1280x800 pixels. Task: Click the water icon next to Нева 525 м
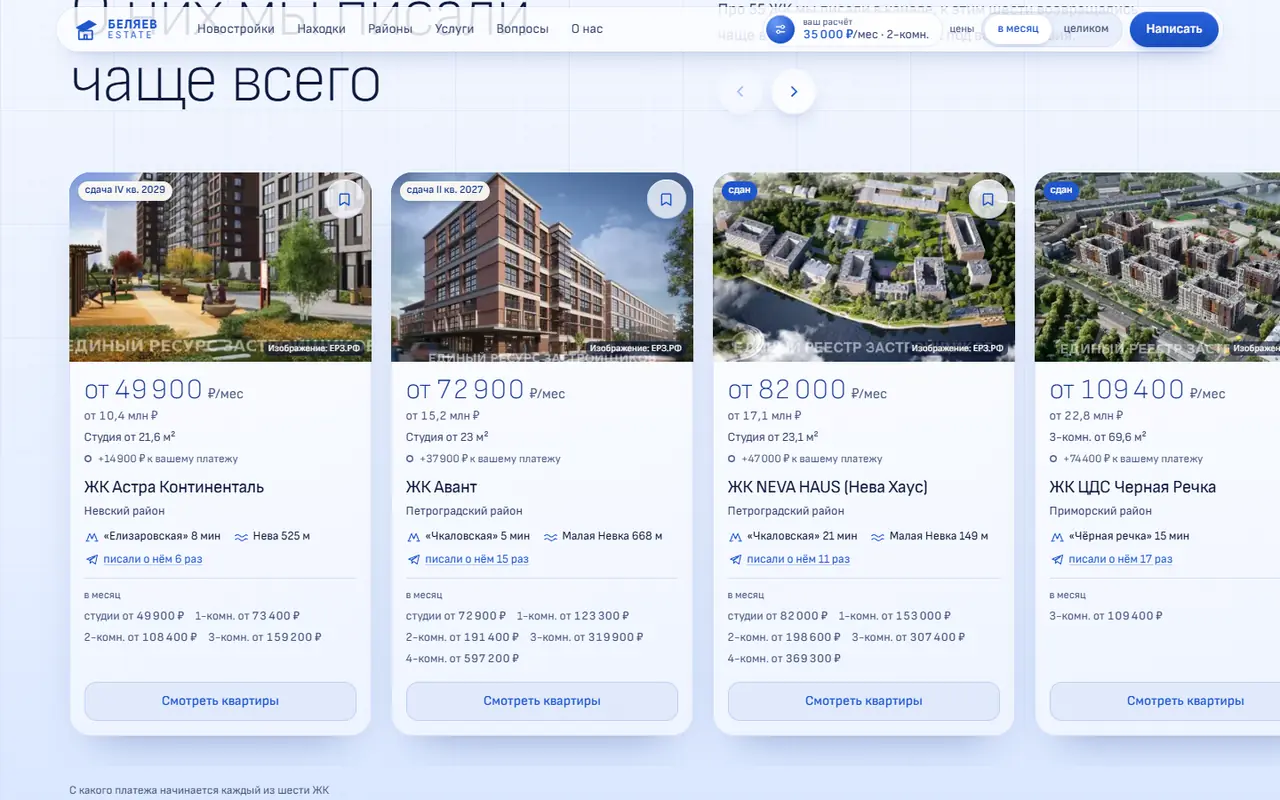coord(241,536)
